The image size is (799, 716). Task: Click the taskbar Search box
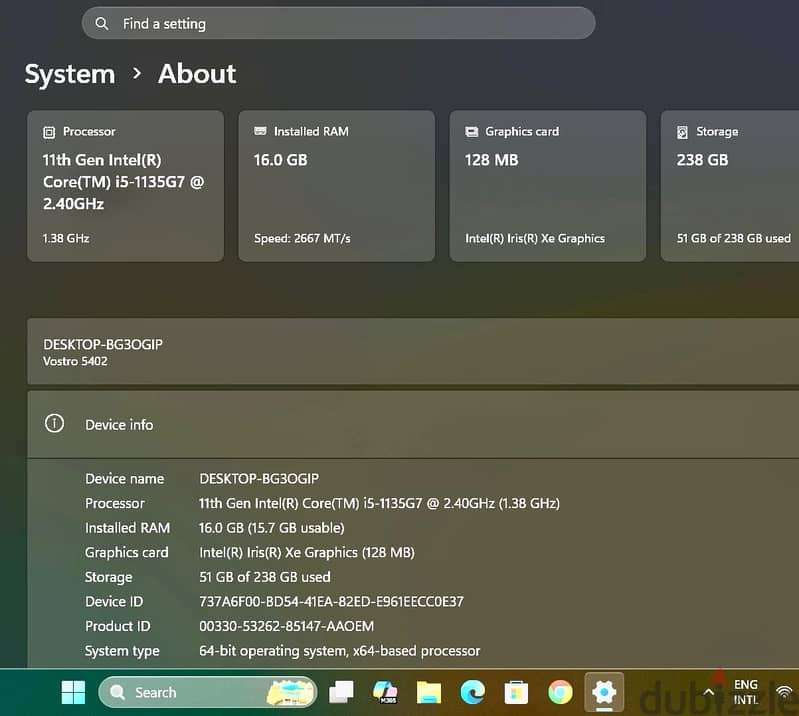tap(208, 693)
